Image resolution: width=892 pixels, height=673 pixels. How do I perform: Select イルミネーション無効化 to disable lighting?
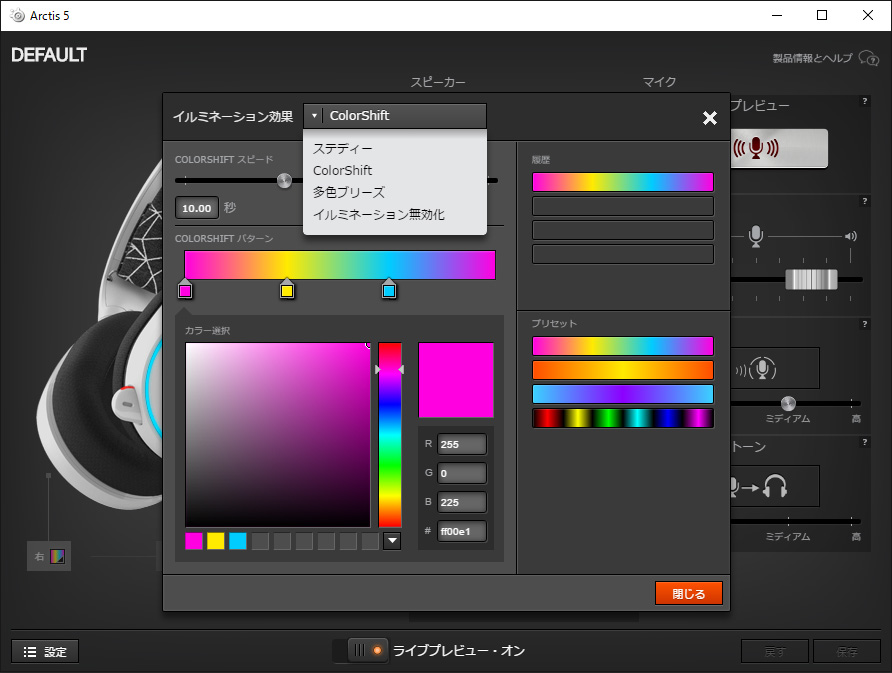378,214
